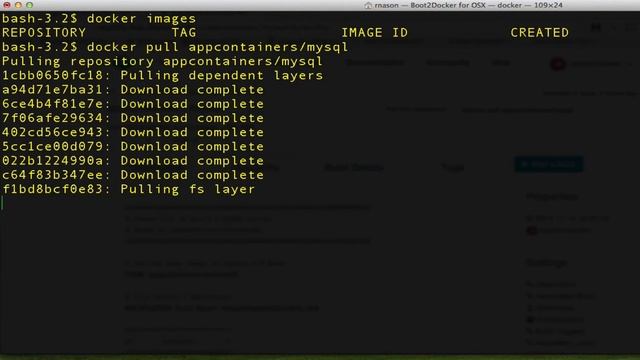Click the REPOSITORY column header
This screenshot has height=360, width=640.
44,33
